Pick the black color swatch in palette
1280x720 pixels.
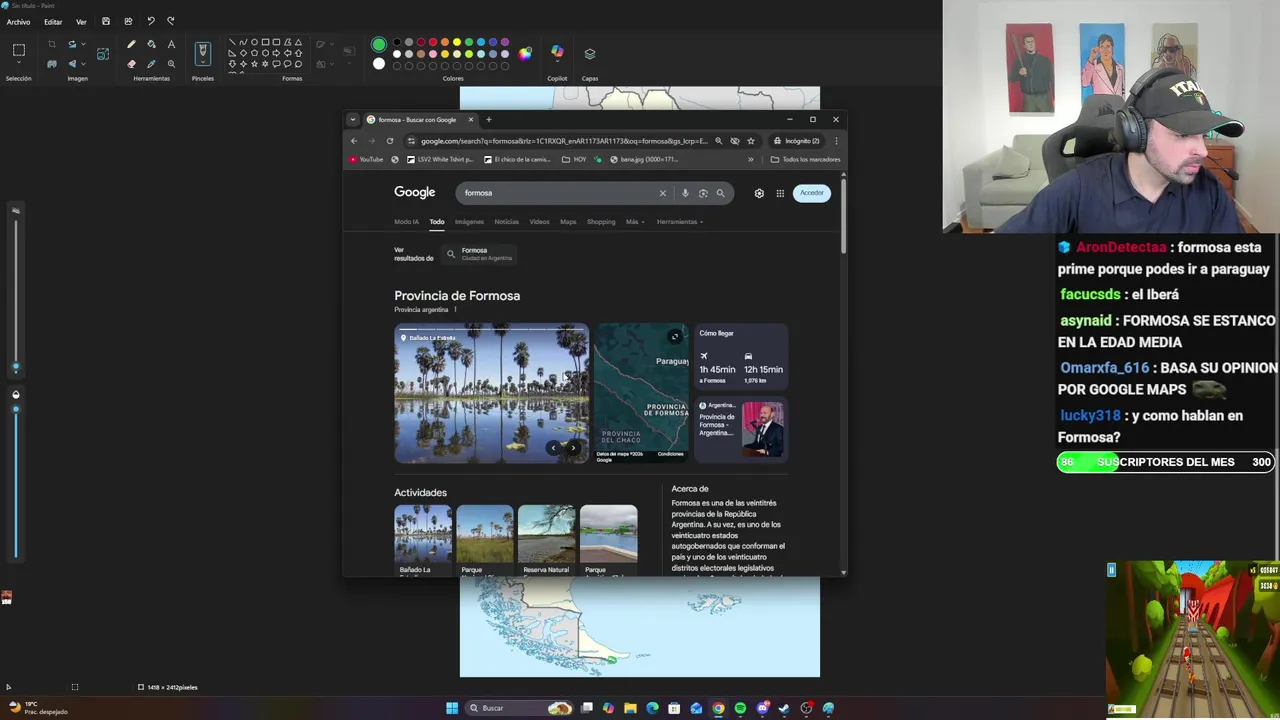(x=397, y=43)
